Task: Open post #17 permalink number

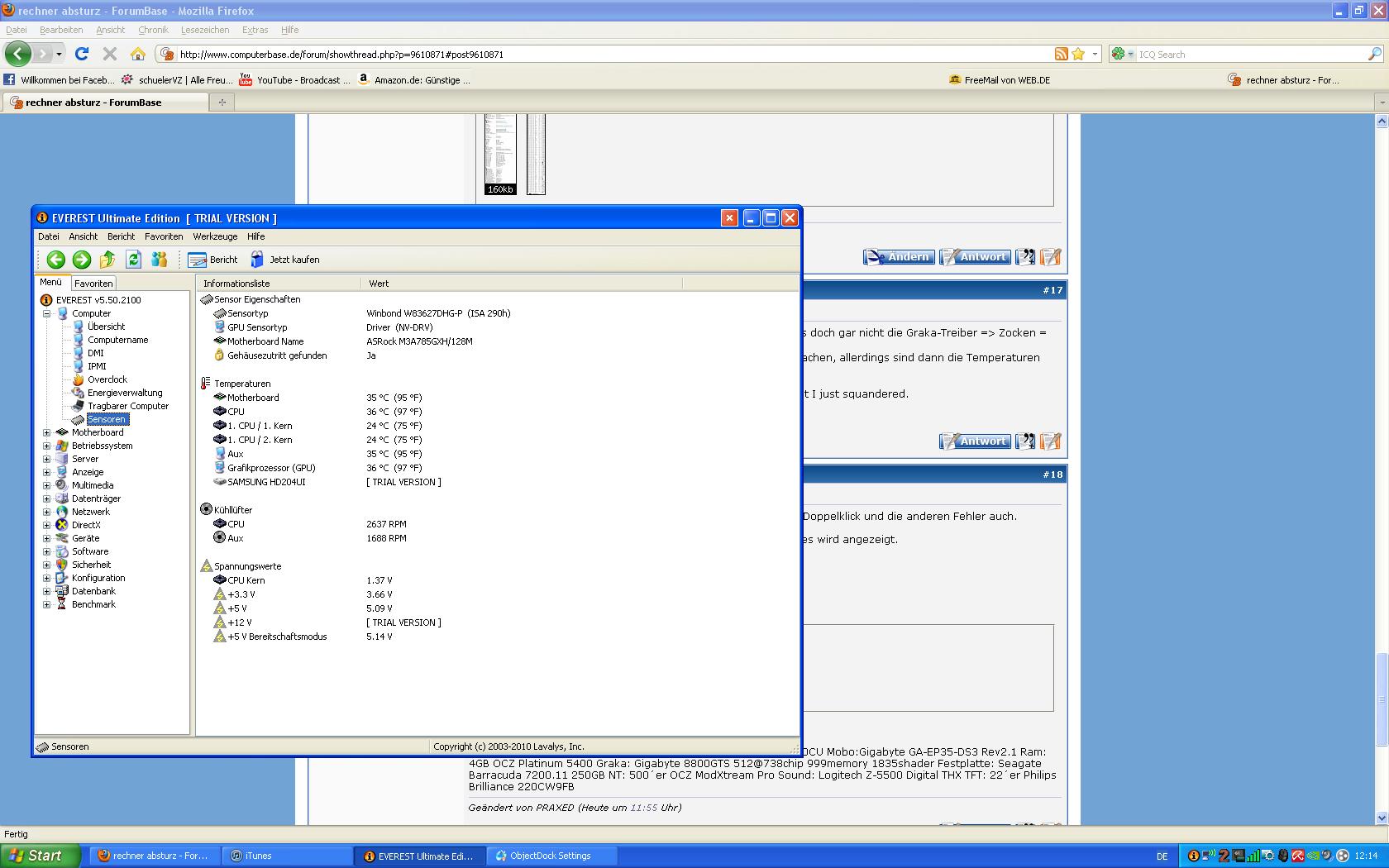Action: [1052, 290]
